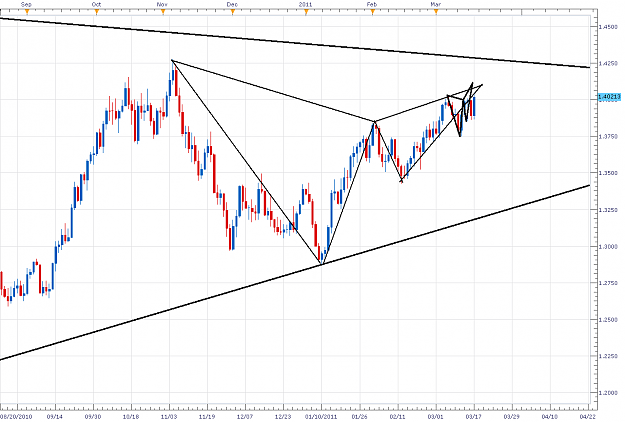Click the 1.3500 price axis label
625x422 pixels.
tap(608, 173)
